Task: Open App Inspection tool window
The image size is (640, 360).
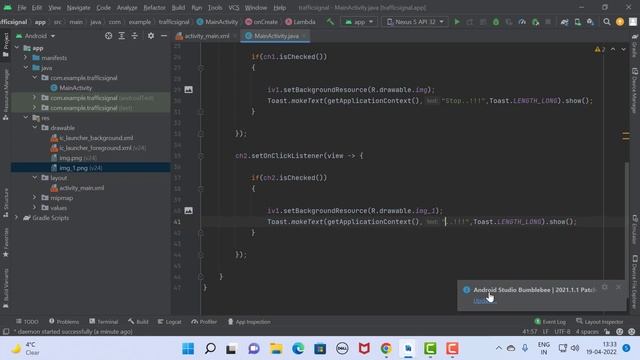Action: click(249, 322)
